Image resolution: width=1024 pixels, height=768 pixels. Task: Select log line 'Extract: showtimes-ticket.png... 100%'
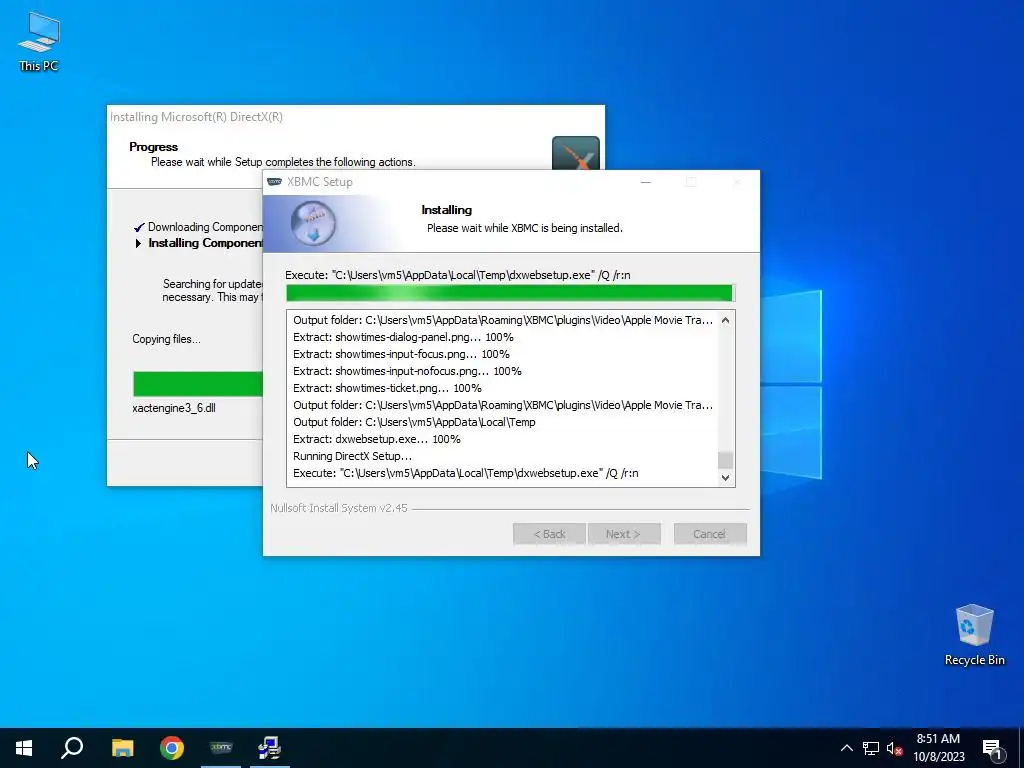coord(387,388)
